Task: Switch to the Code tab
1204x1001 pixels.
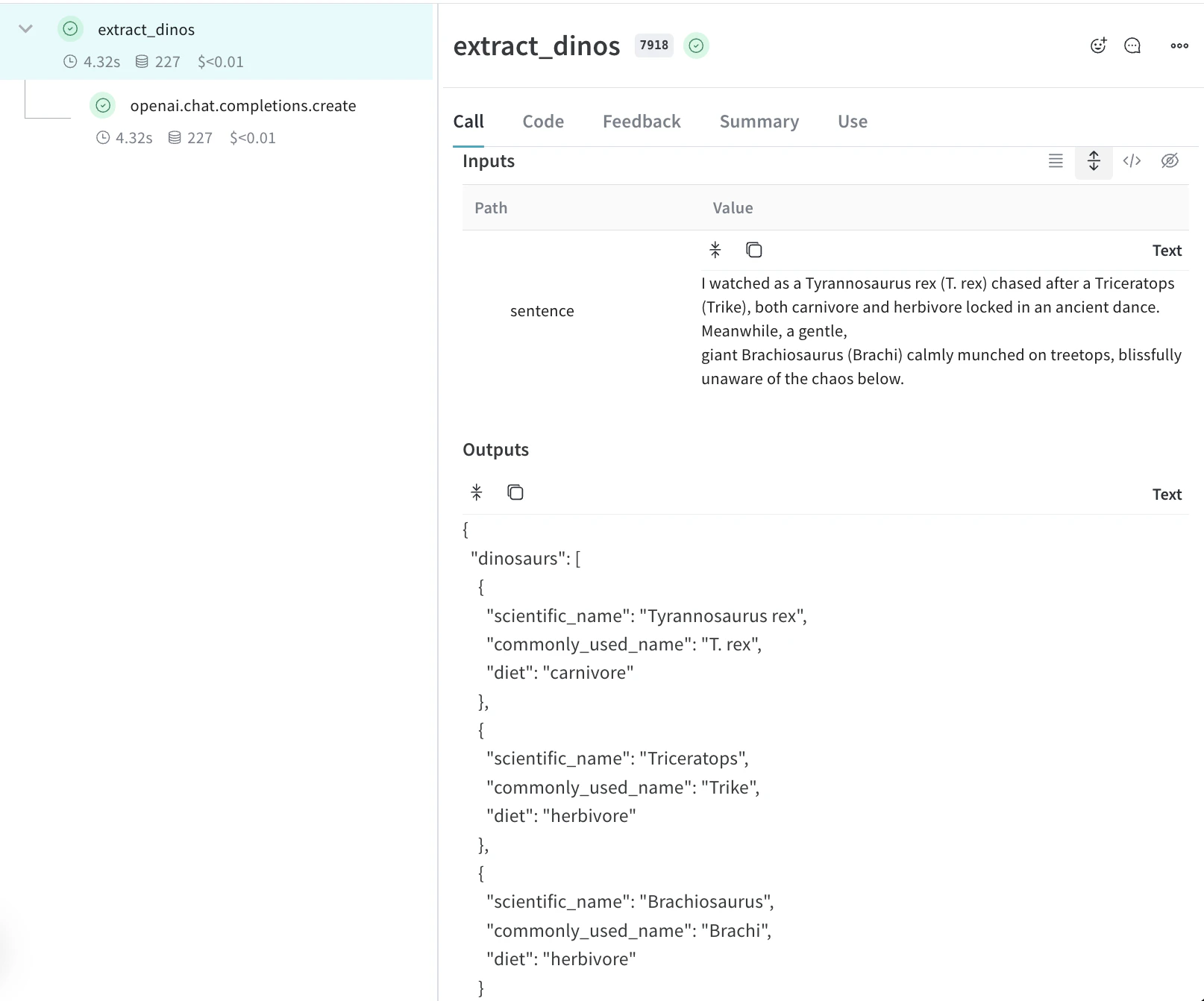Action: [543, 122]
